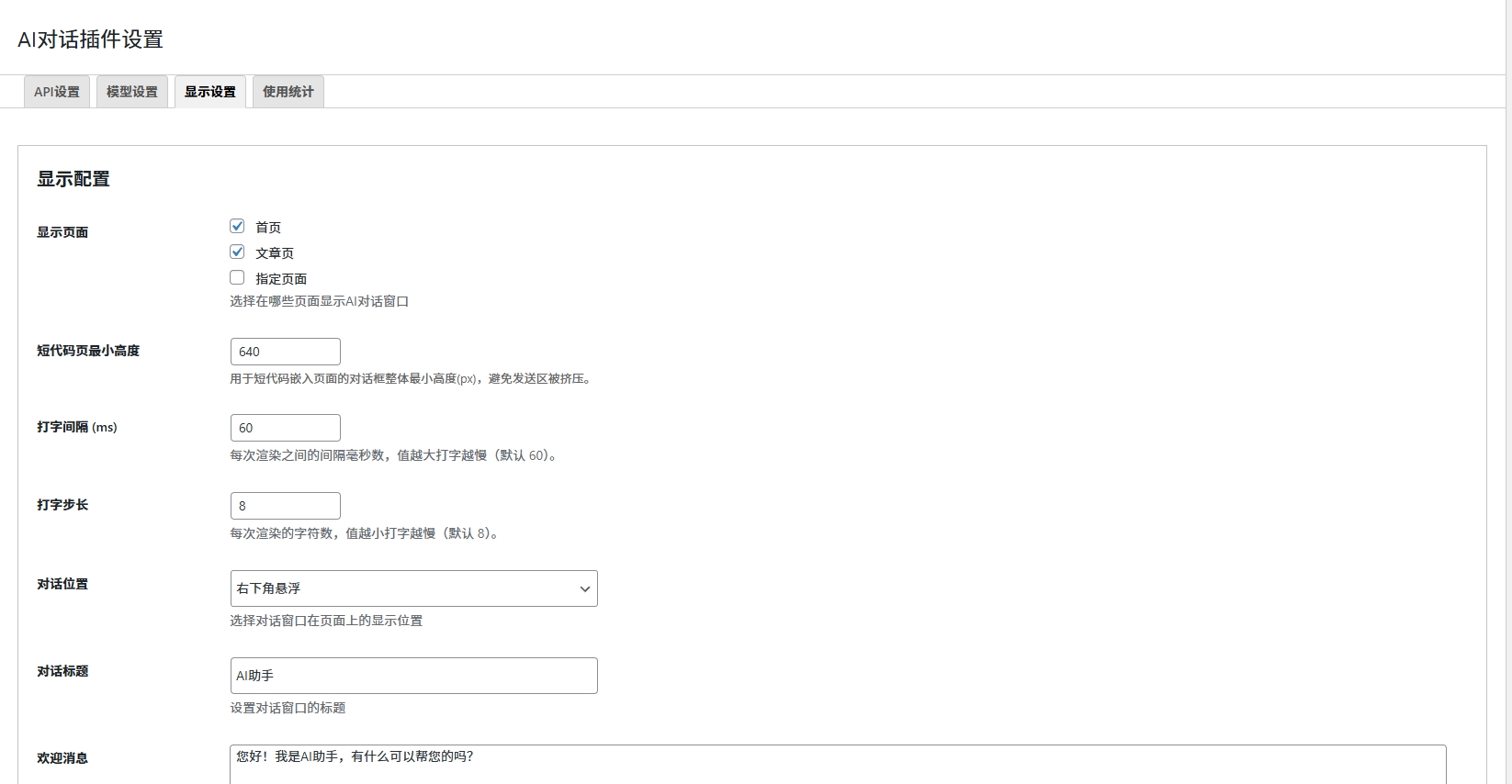Go to the 使用统计 tab
The height and width of the screenshot is (784, 1512).
coord(288,92)
